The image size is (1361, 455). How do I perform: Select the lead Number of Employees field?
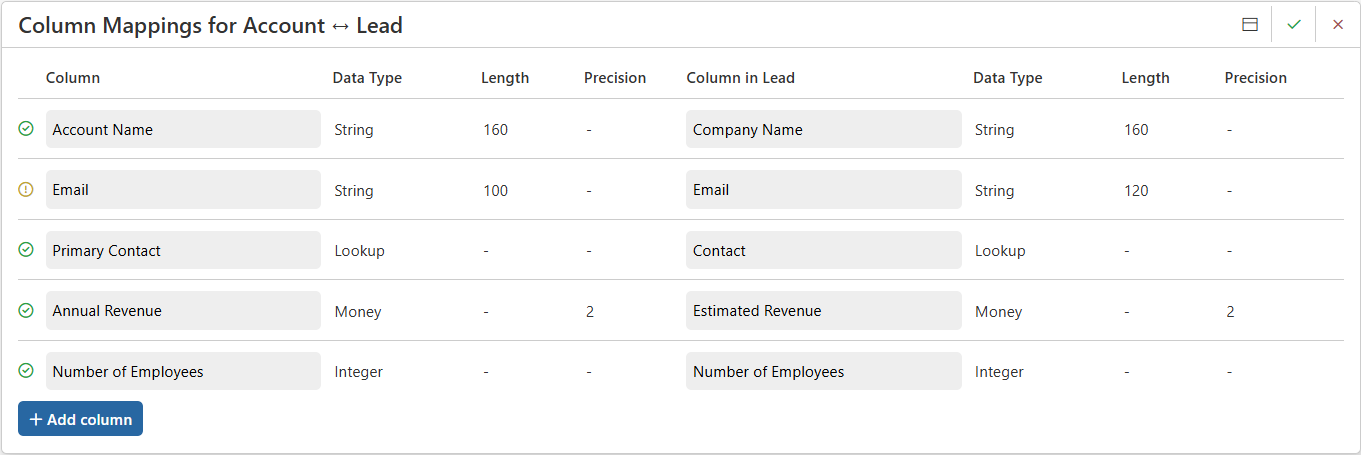823,371
